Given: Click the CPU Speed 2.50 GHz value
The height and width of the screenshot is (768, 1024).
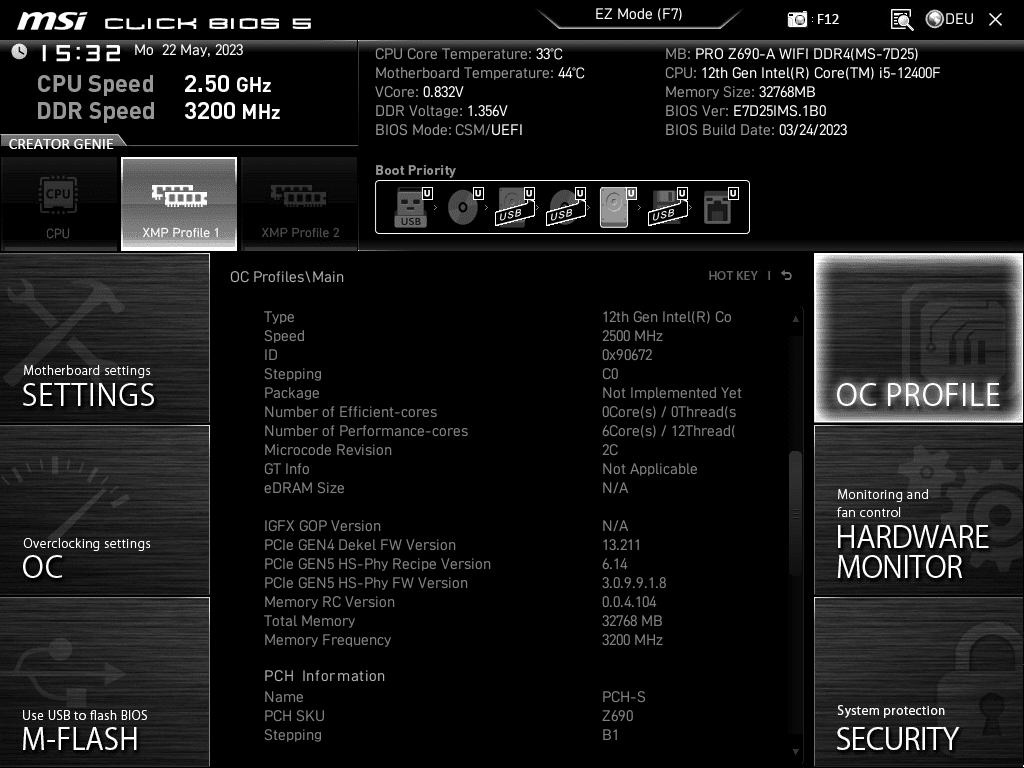Looking at the screenshot, I should pyautogui.click(x=227, y=84).
